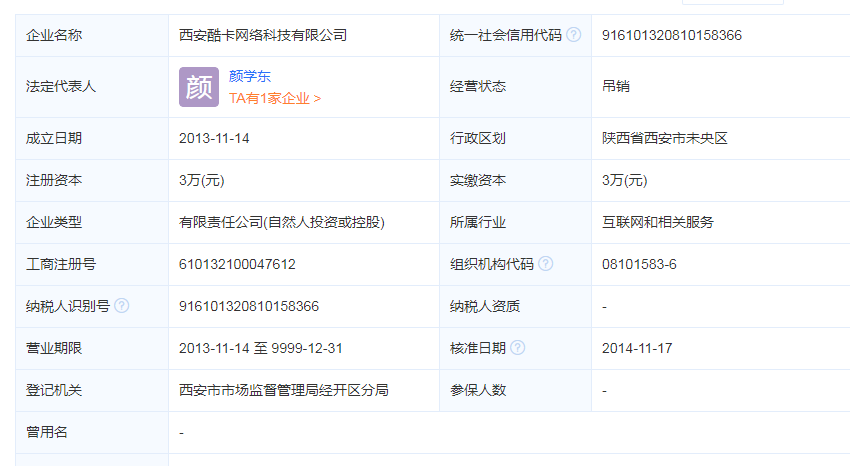
Task: Click the 营业期限 label
Action: 54,348
